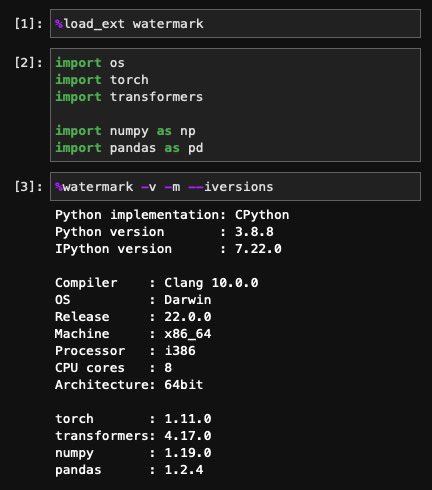Click the Architecture value 64bit
Viewport: 432px width, 490px height.
click(x=184, y=385)
